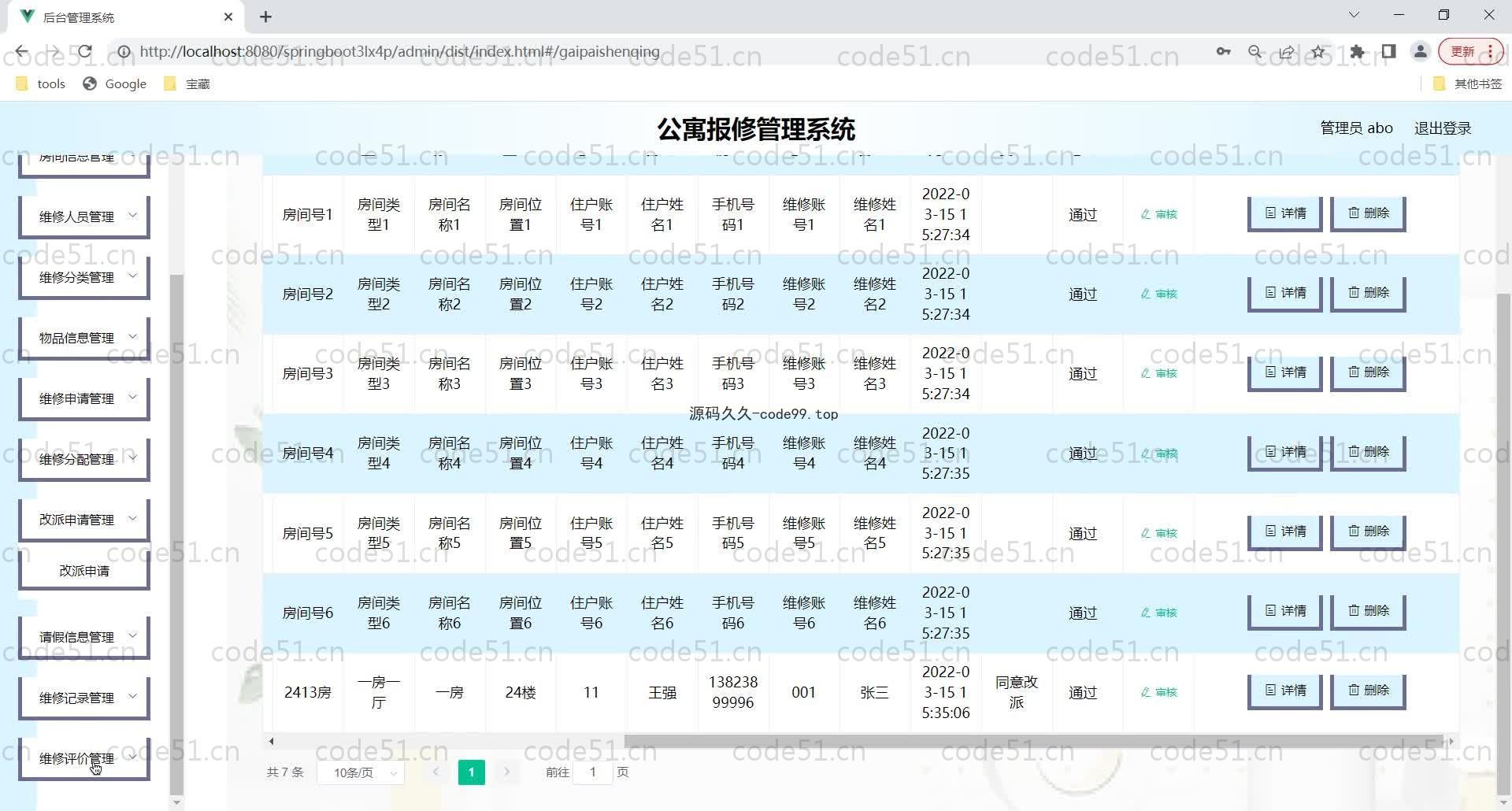Delete the 房间号6 row
Image resolution: width=1512 pixels, height=811 pixels.
coord(1368,611)
